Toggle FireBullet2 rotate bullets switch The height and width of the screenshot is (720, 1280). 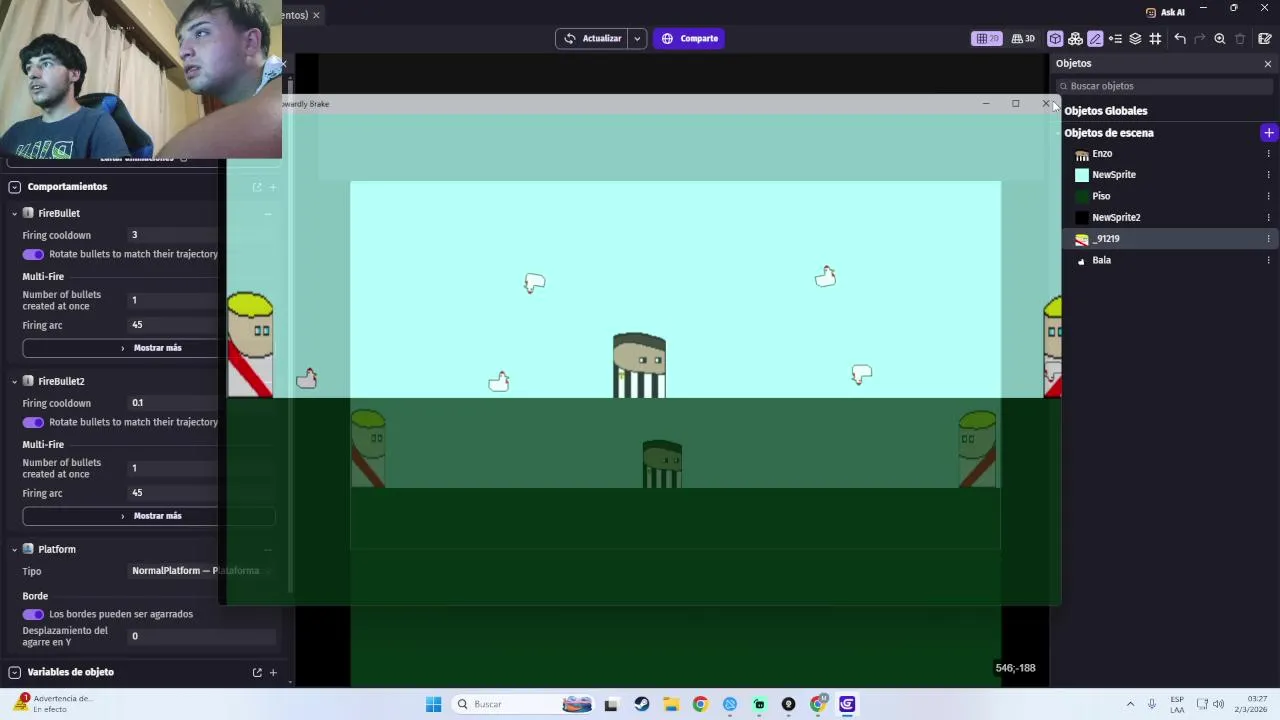33,422
